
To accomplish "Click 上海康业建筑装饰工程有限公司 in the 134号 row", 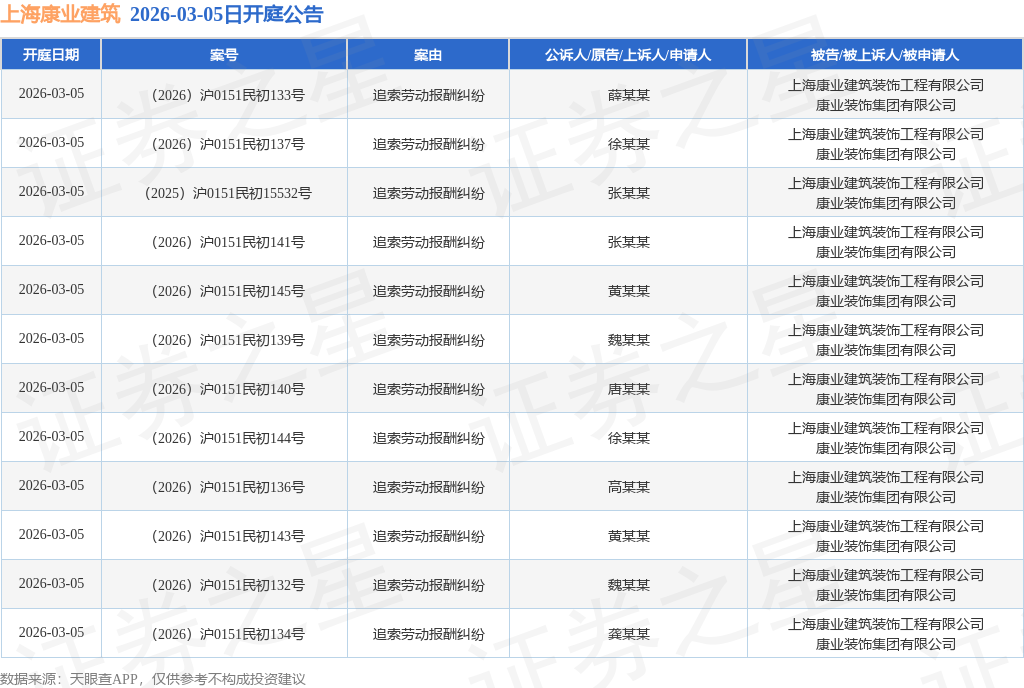I will point(886,624).
